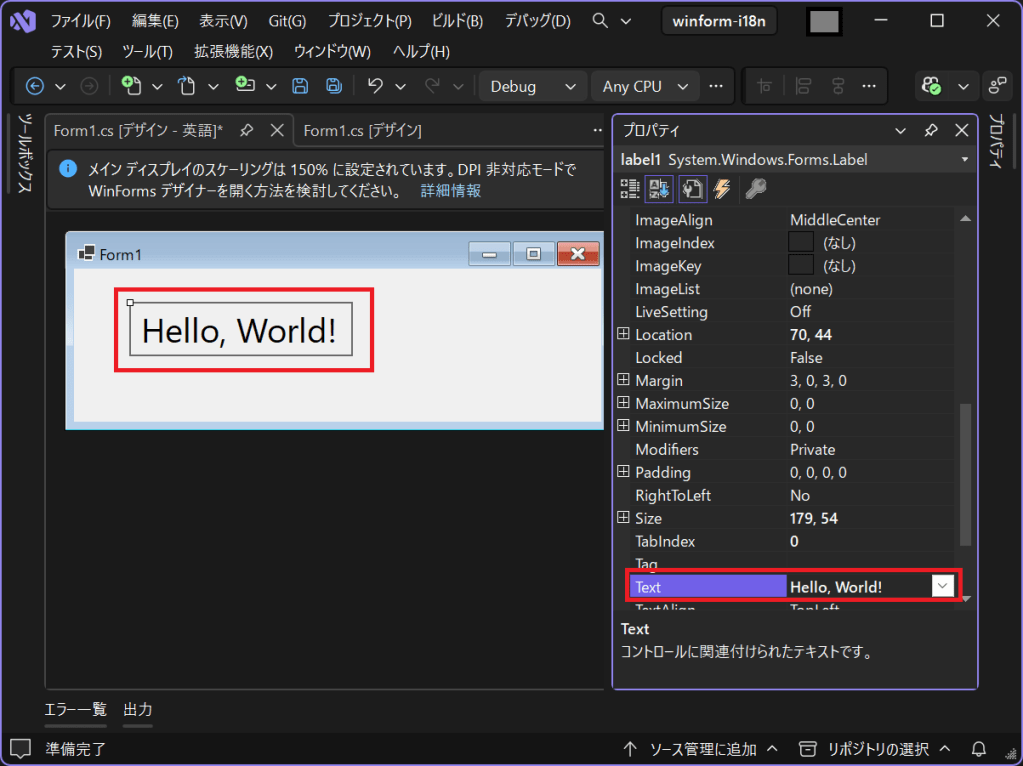Open the ビルド(B) menu
Screen dimensions: 1023x766
457,21
